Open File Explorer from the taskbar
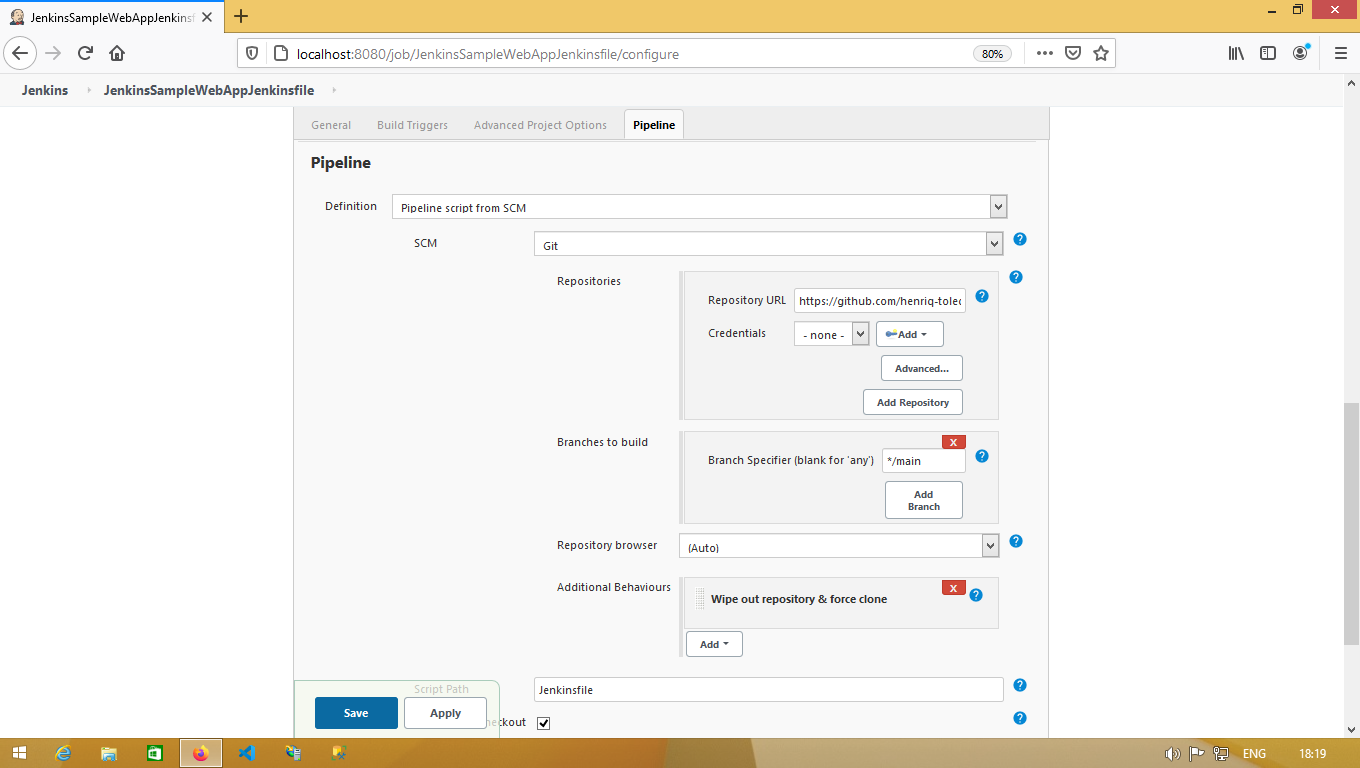 tap(109, 753)
